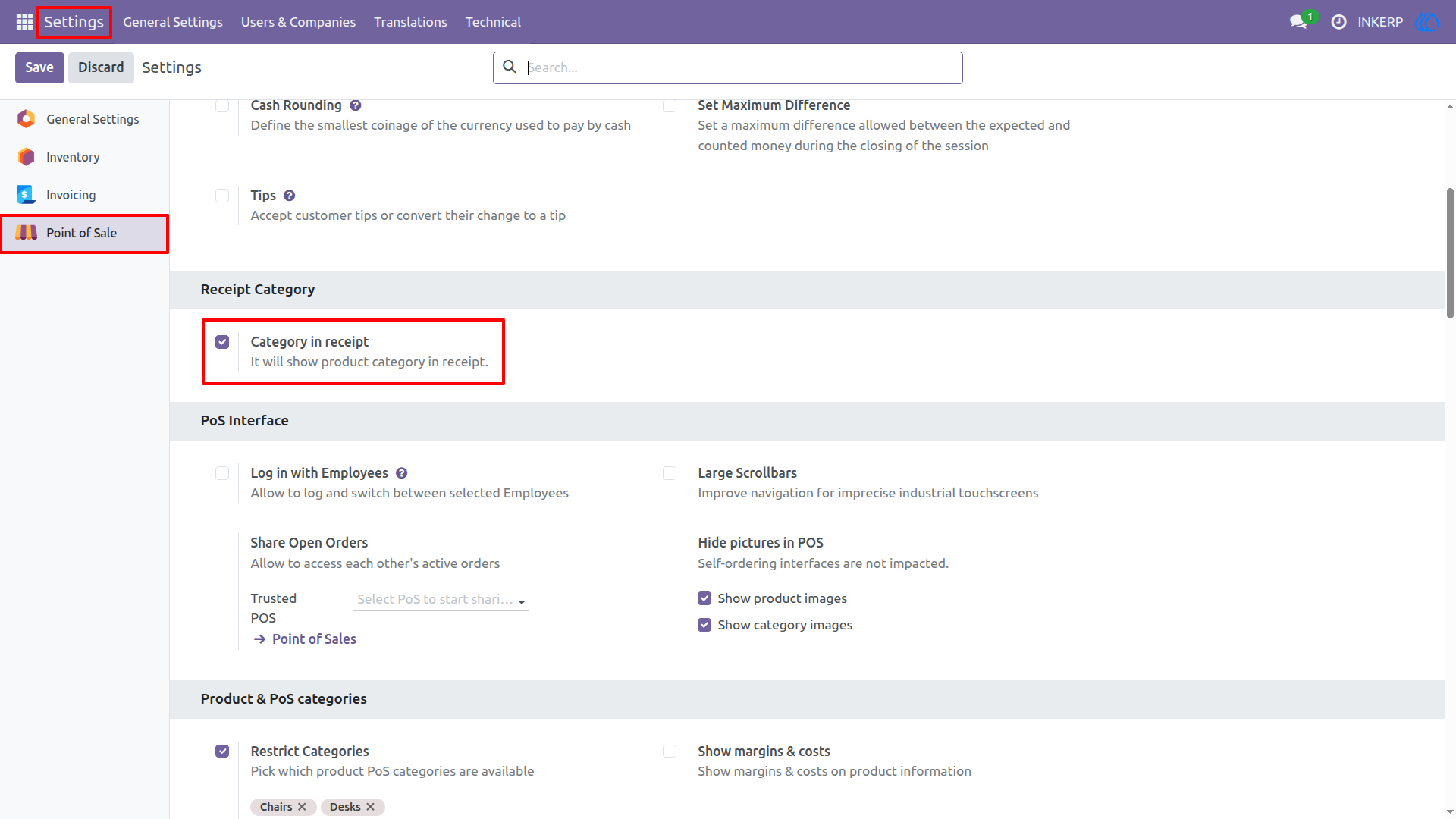Click the scrollbar up arrow
This screenshot has width=1456, height=819.
[1450, 107]
